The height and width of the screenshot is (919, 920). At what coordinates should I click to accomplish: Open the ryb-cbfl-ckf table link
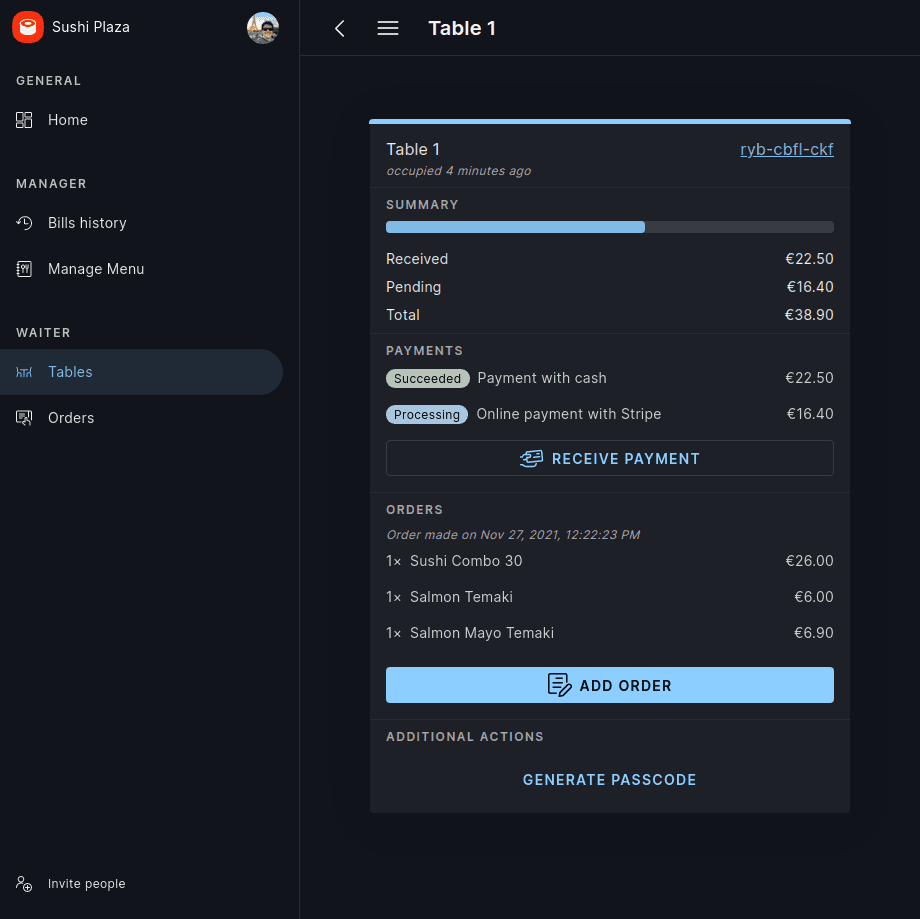[x=786, y=150]
